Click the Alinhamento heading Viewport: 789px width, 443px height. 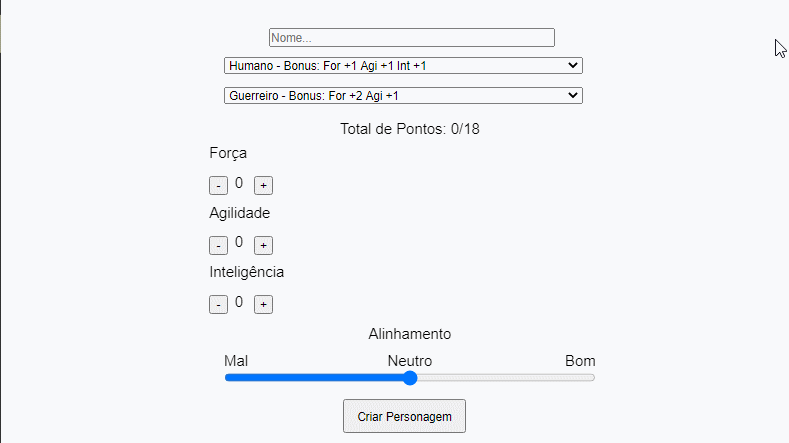(410, 334)
